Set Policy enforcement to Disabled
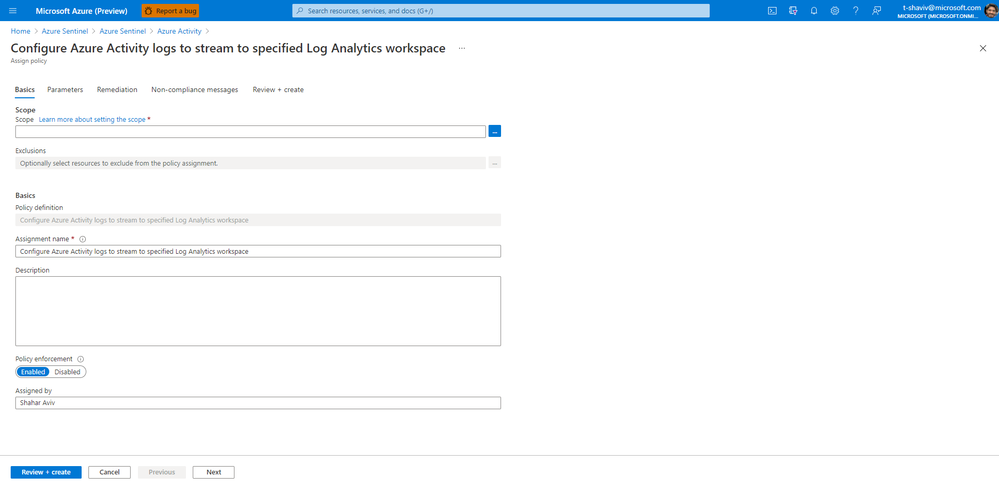The width and height of the screenshot is (999, 486). click(x=68, y=372)
